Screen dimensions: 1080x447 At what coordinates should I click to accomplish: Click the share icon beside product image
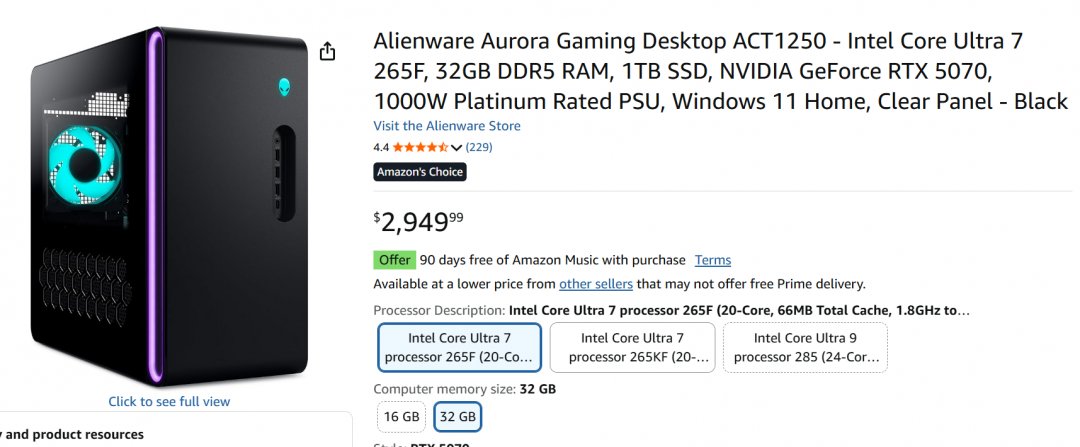[327, 52]
